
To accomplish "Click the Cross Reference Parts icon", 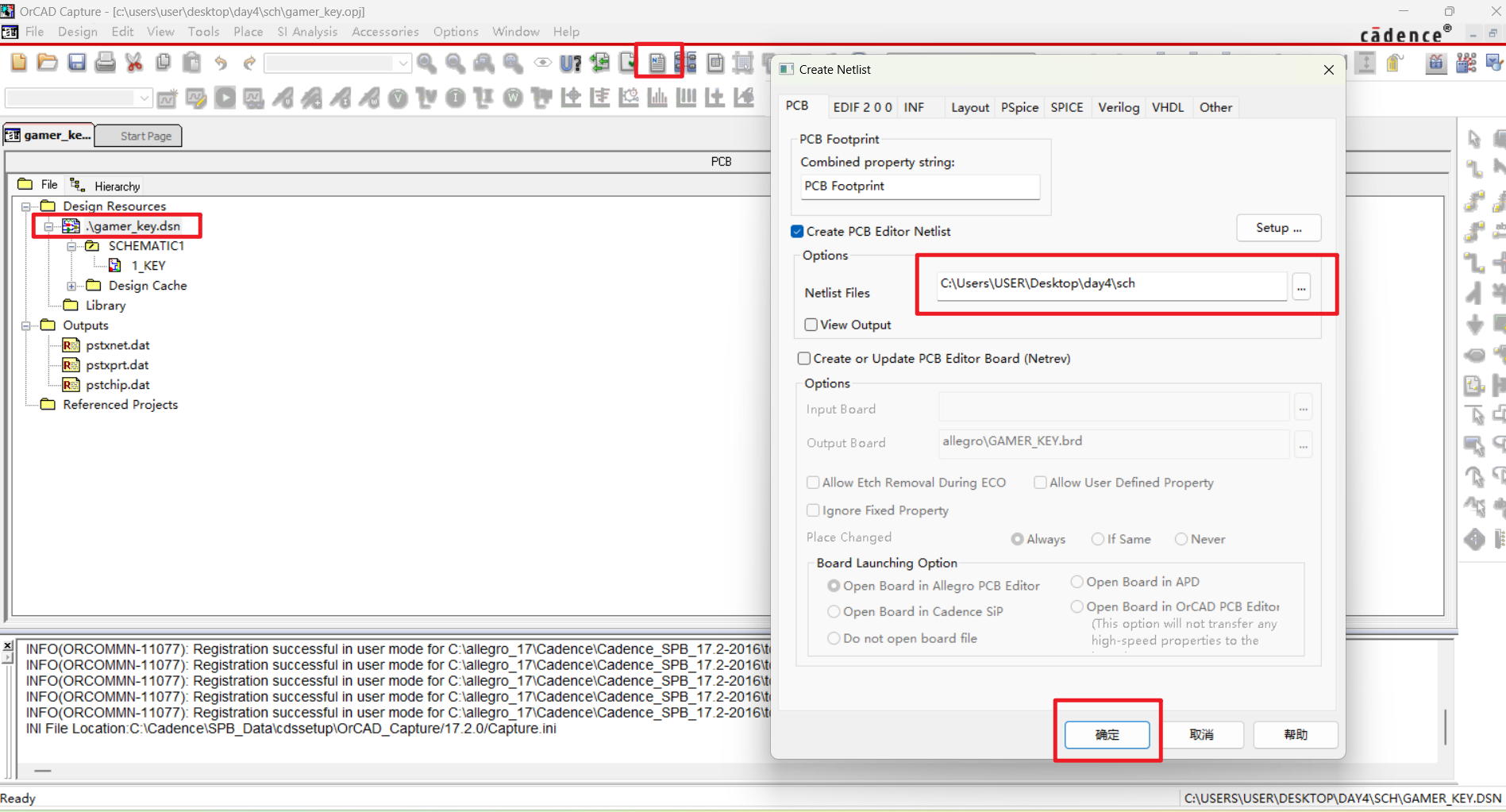I will 687,63.
